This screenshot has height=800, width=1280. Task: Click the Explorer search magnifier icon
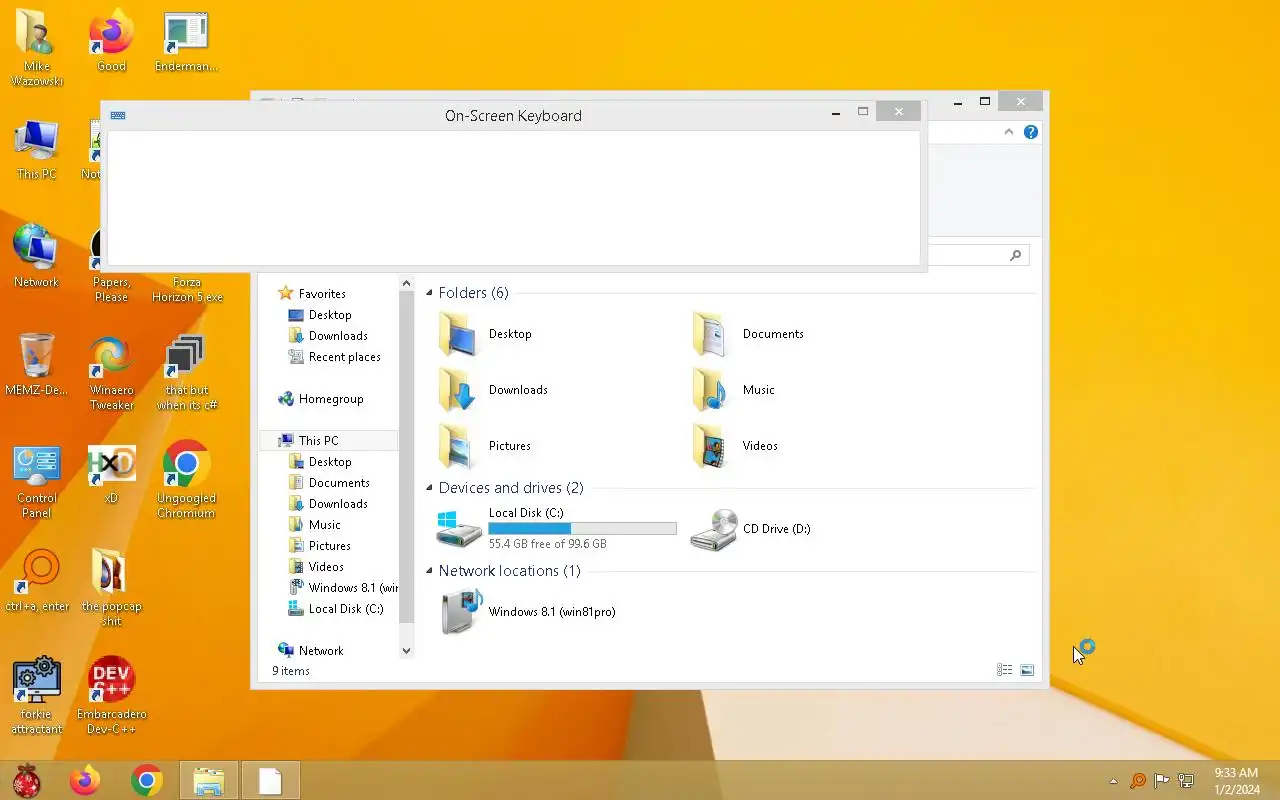click(1015, 255)
